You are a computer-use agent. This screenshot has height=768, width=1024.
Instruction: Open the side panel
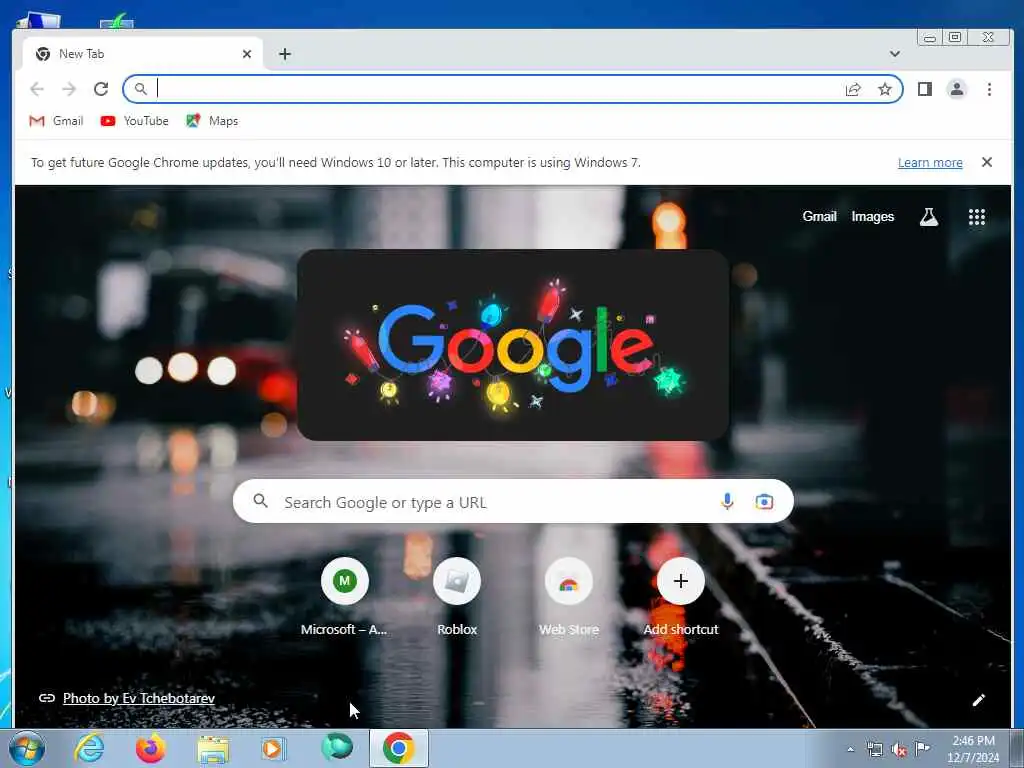(925, 89)
